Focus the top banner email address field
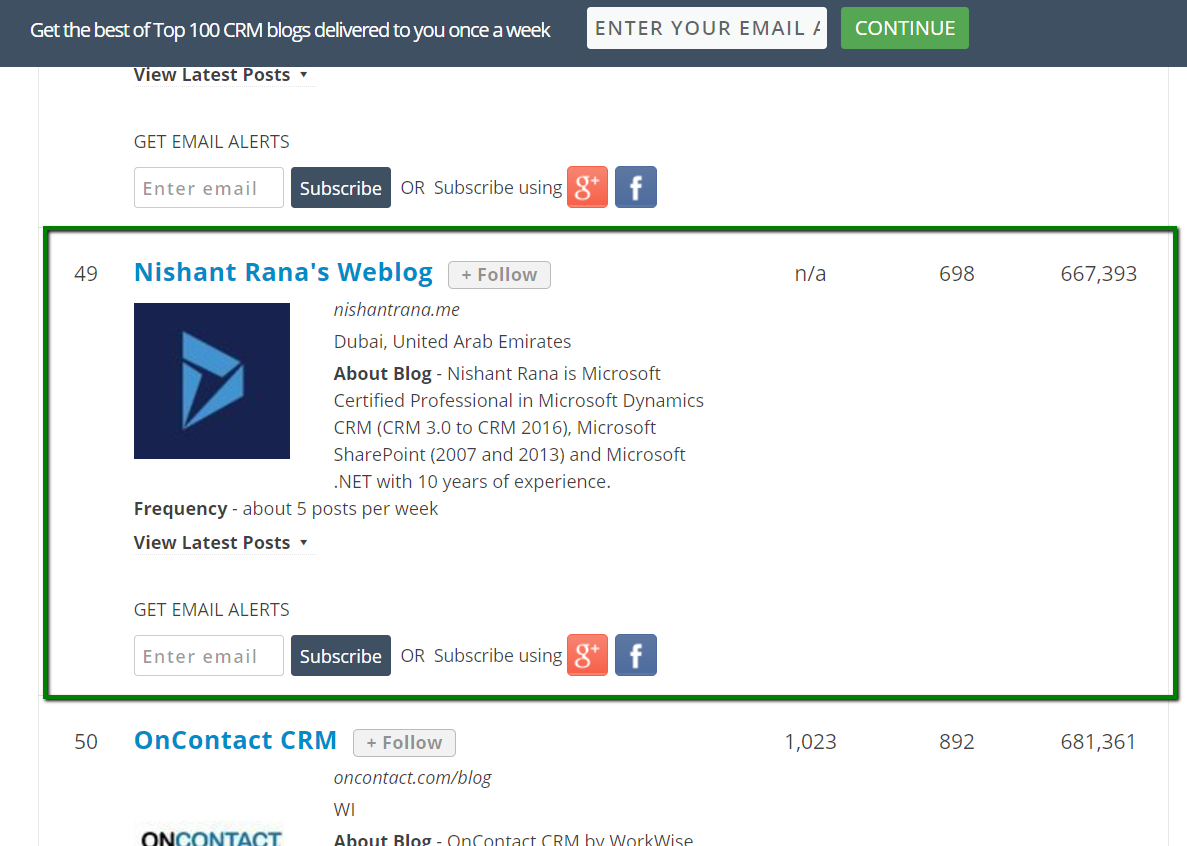This screenshot has height=846, width=1187. pyautogui.click(x=706, y=29)
